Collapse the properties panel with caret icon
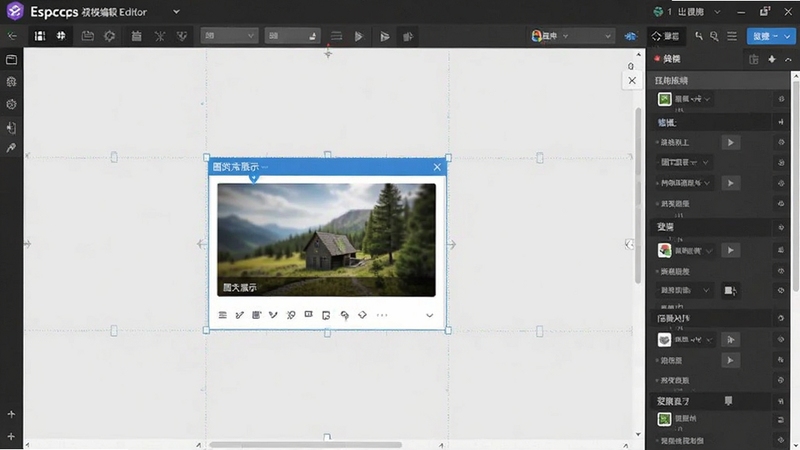 [x=788, y=60]
